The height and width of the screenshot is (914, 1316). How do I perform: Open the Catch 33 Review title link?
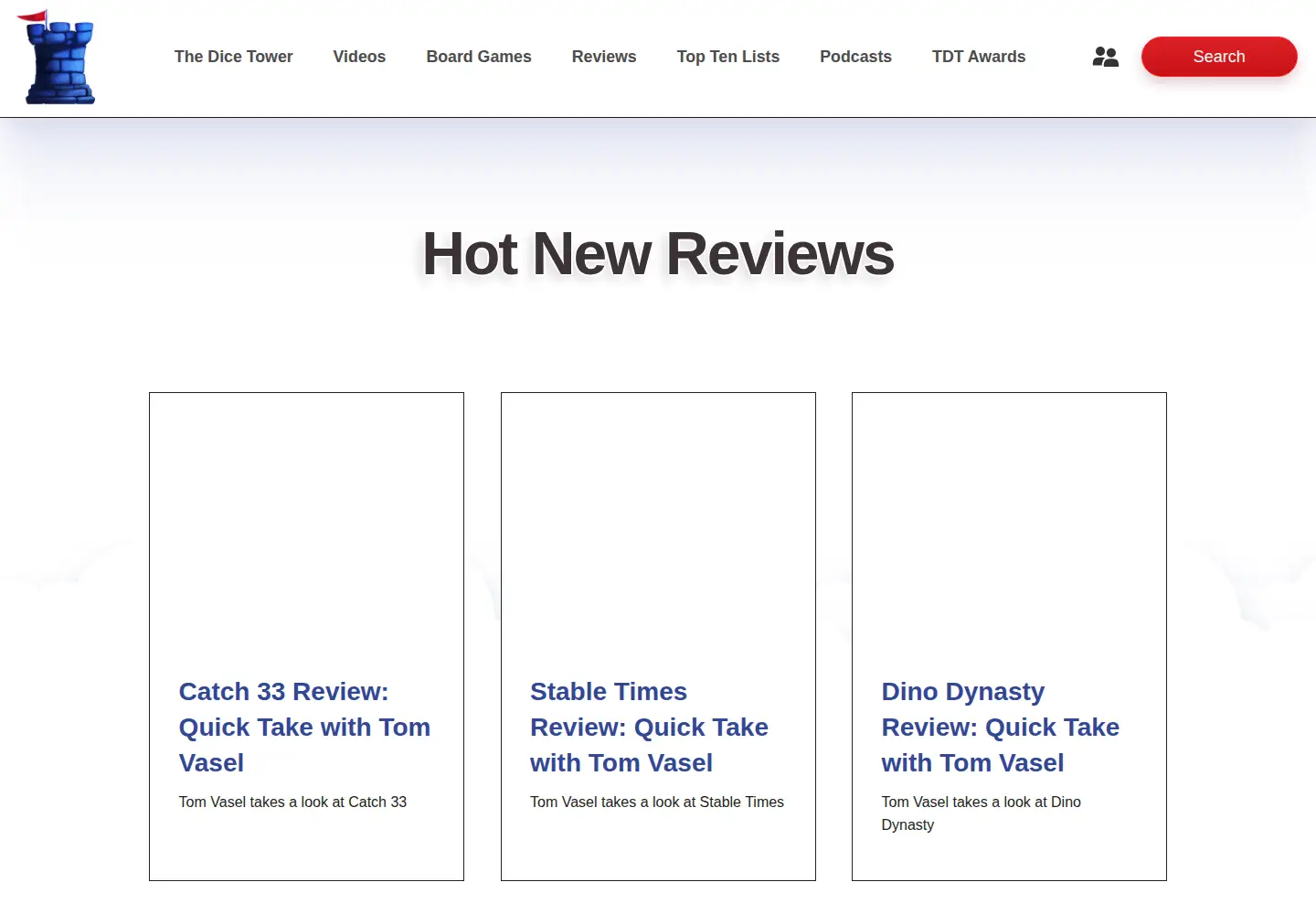[x=304, y=727]
